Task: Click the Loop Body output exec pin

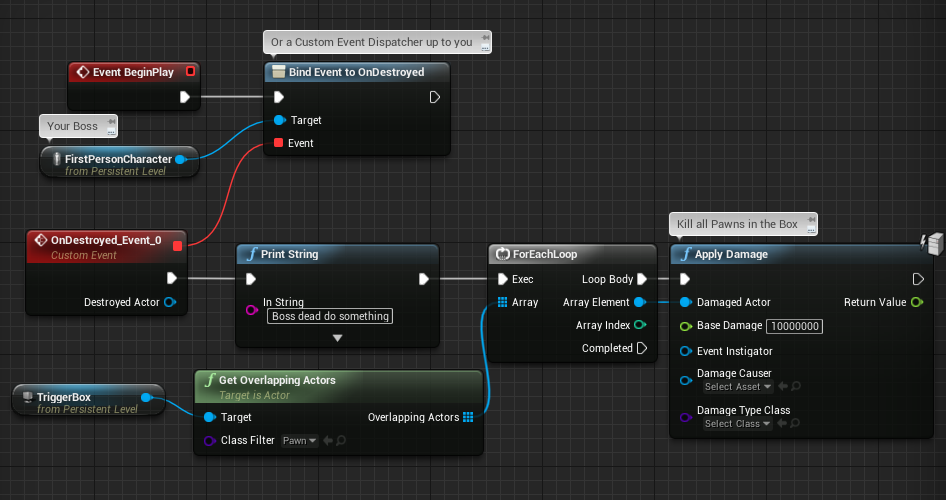Action: 642,279
